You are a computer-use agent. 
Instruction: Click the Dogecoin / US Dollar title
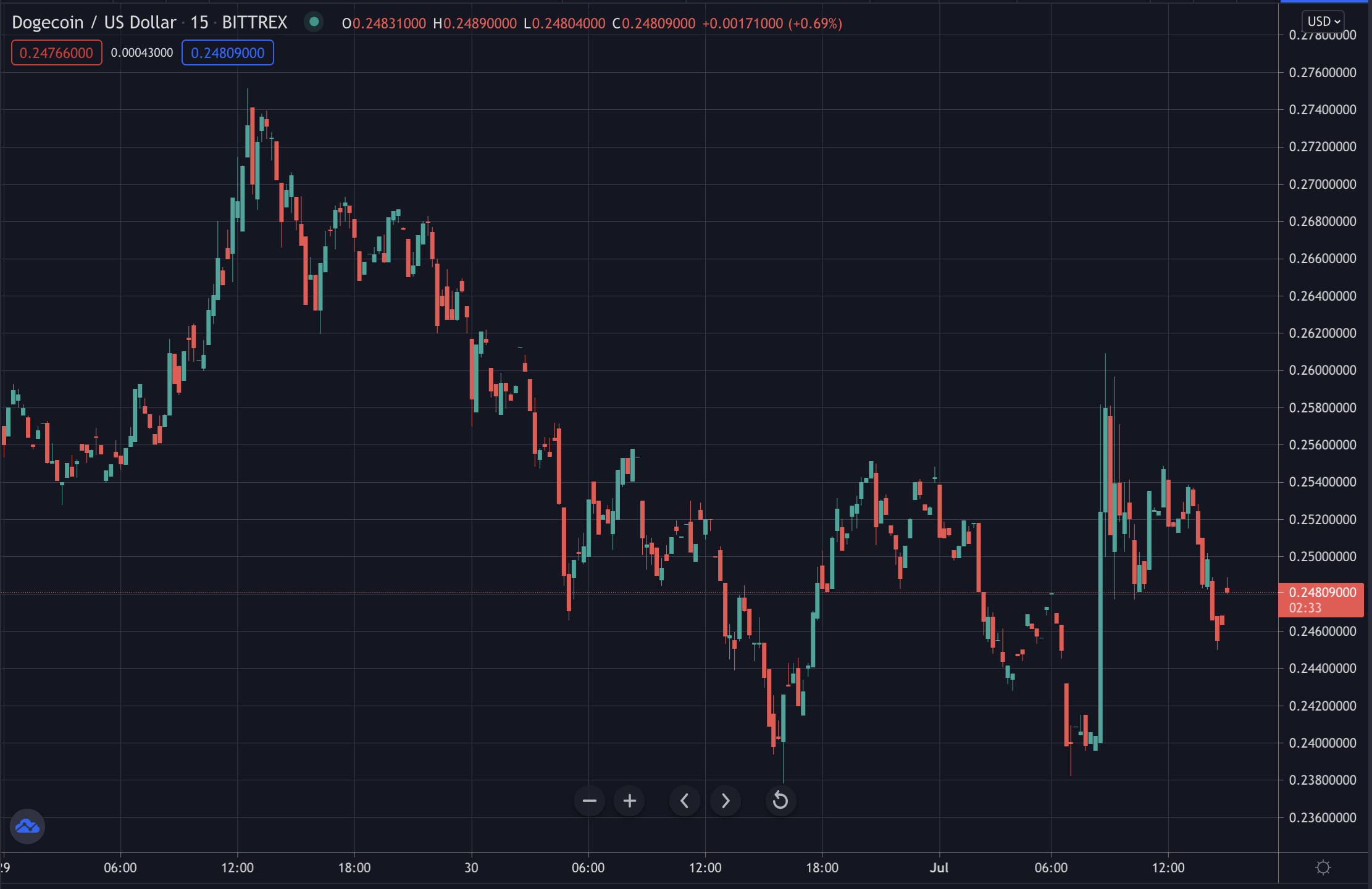94,23
